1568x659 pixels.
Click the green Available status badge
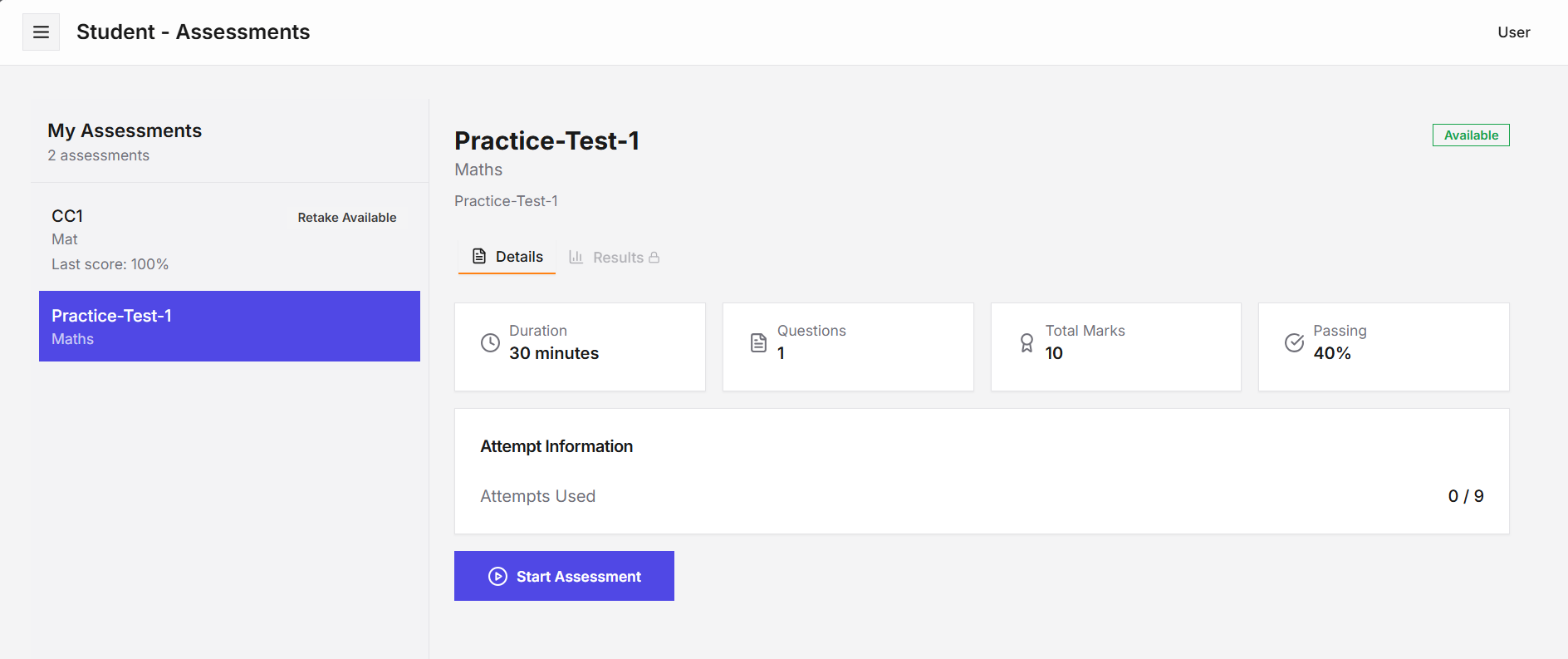[1470, 135]
